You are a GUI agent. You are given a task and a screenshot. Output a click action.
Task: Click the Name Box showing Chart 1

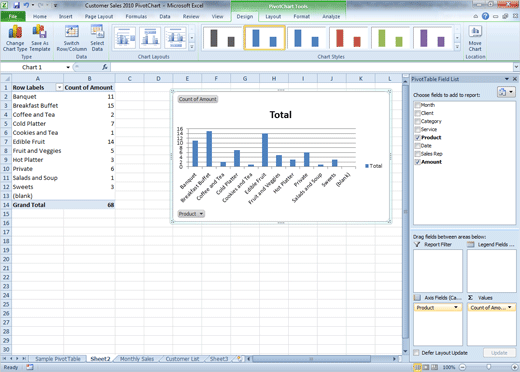(x=36, y=67)
